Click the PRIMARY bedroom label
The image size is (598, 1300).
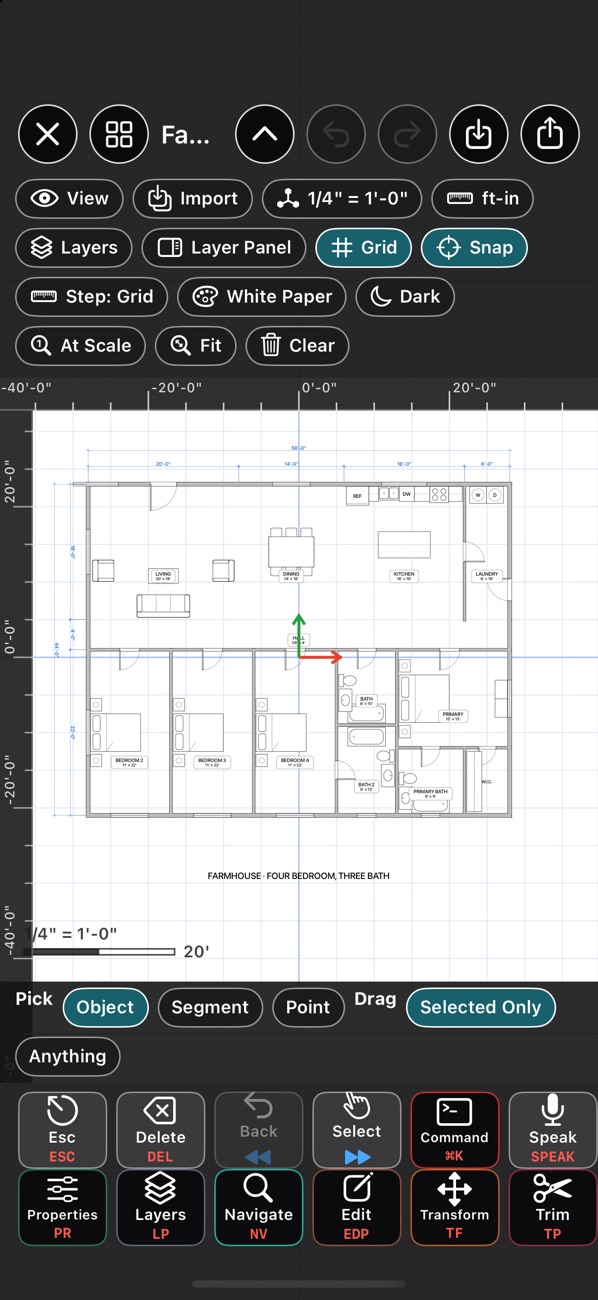point(453,716)
